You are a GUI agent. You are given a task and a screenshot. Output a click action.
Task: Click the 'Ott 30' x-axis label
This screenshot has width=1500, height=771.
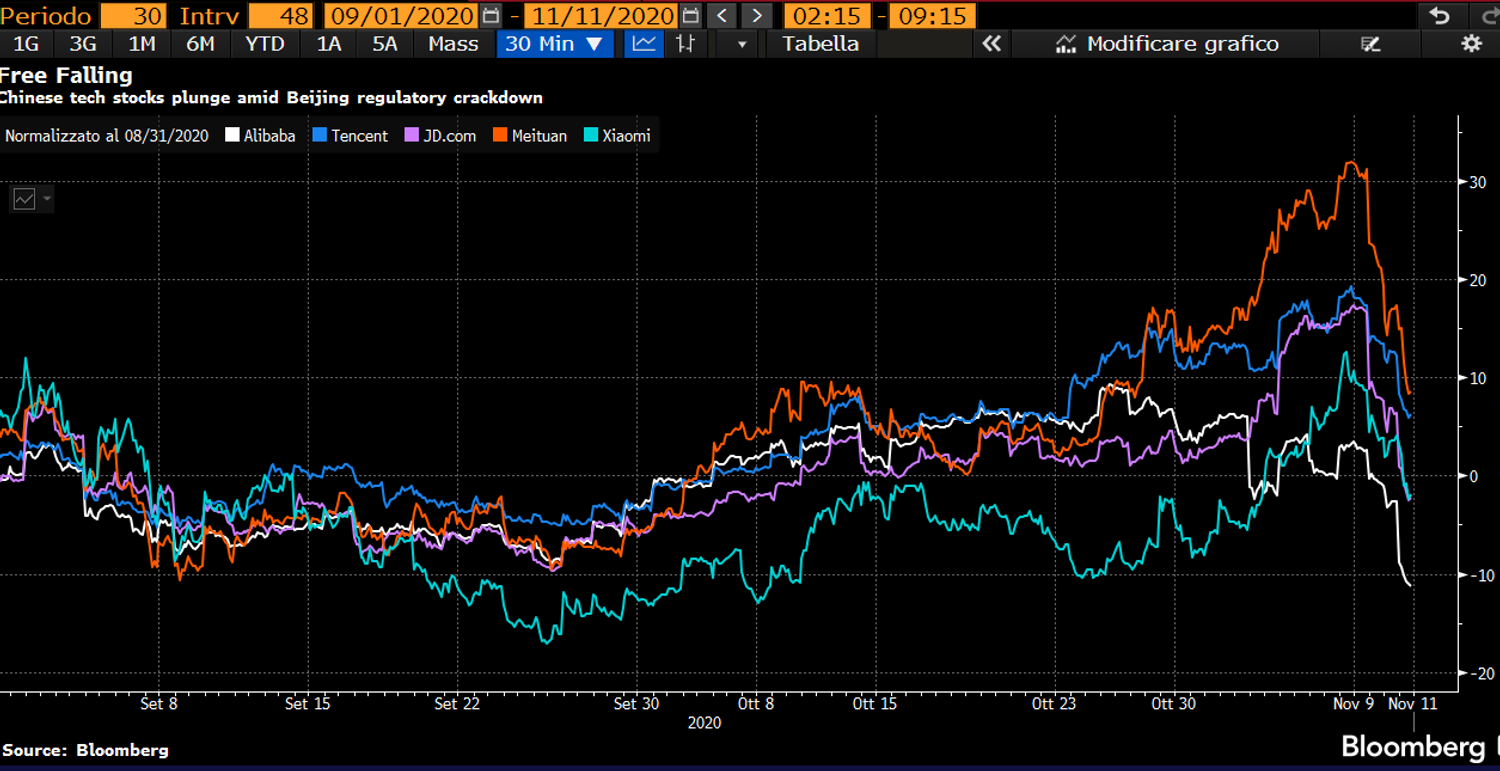click(1173, 704)
